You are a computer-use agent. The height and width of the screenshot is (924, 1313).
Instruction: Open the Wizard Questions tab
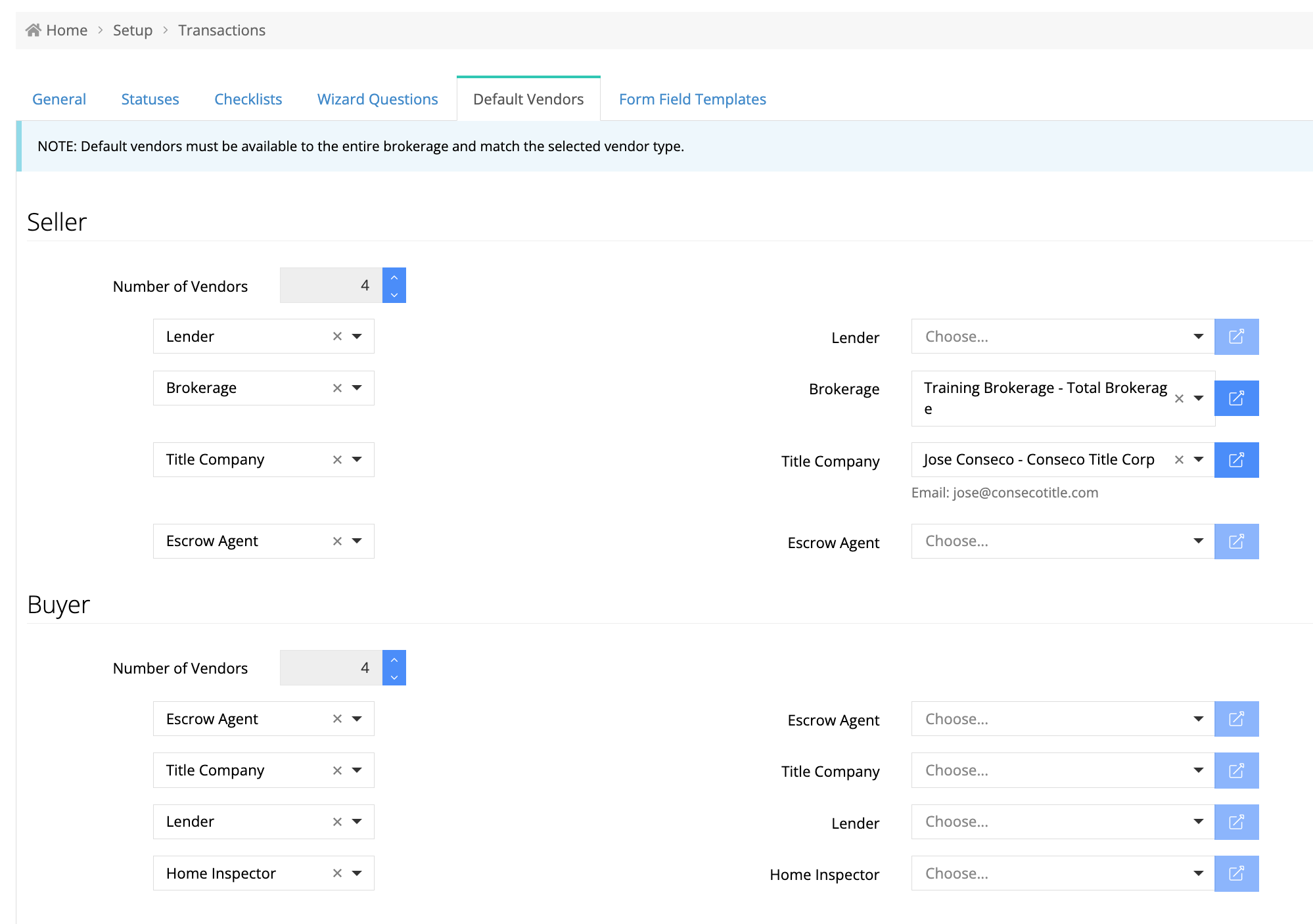tap(377, 99)
